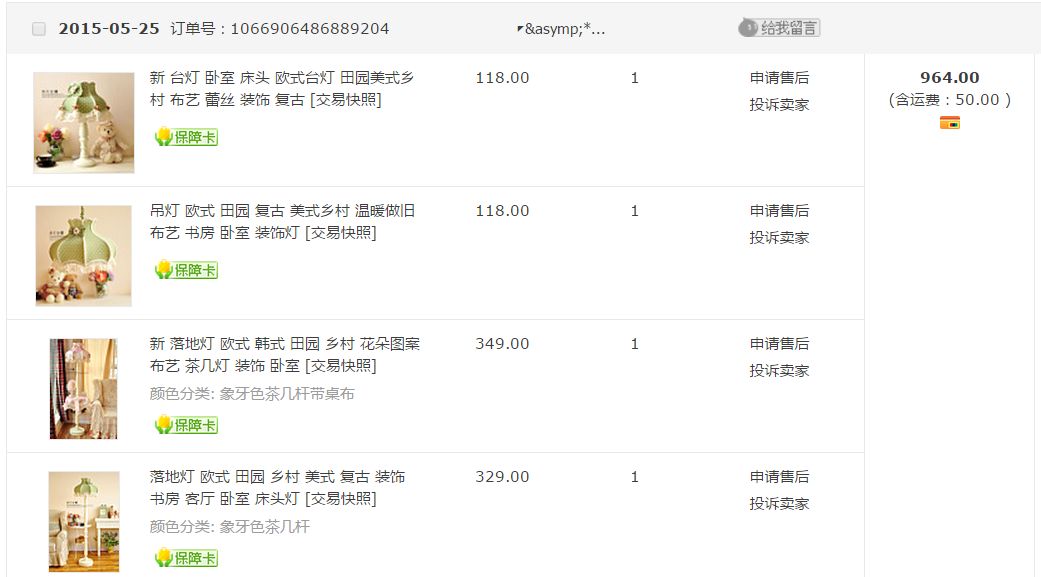Viewport: 1041px width, 577px height.
Task: Click the seller name link in order header
Action: pos(561,29)
